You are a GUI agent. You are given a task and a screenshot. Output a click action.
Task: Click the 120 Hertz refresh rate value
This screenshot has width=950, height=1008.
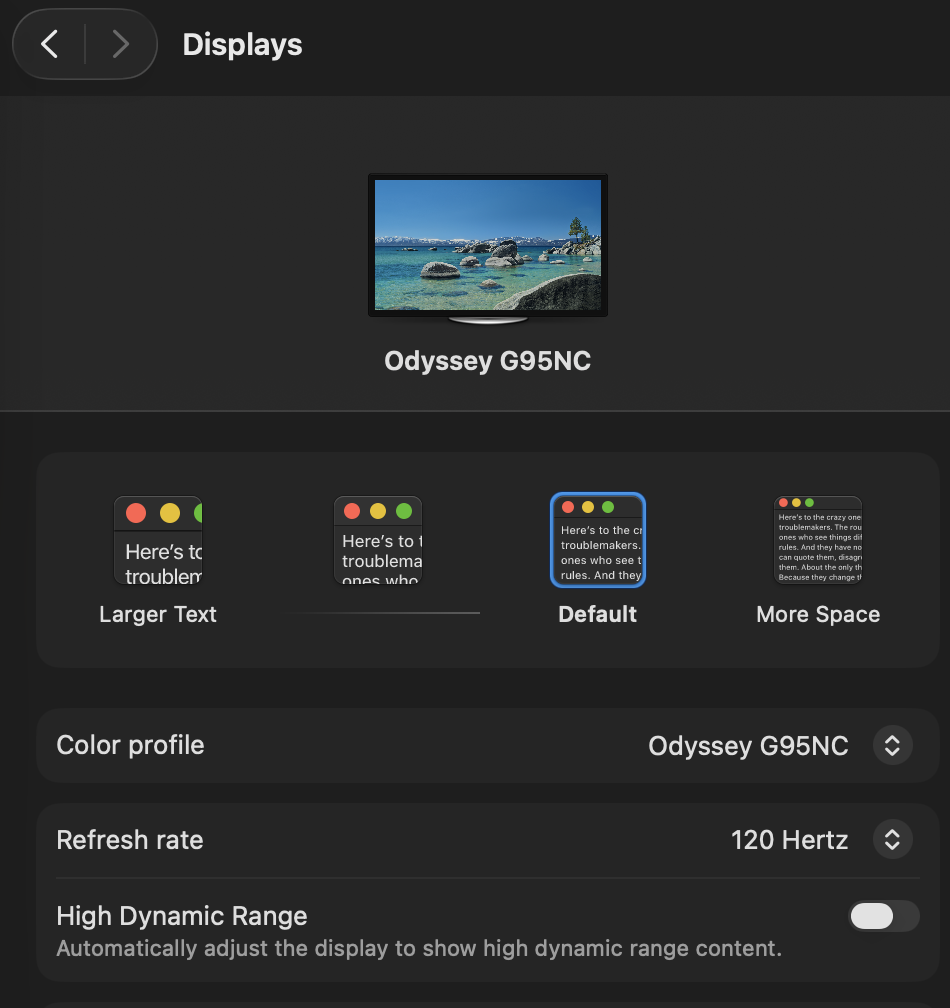(x=789, y=840)
